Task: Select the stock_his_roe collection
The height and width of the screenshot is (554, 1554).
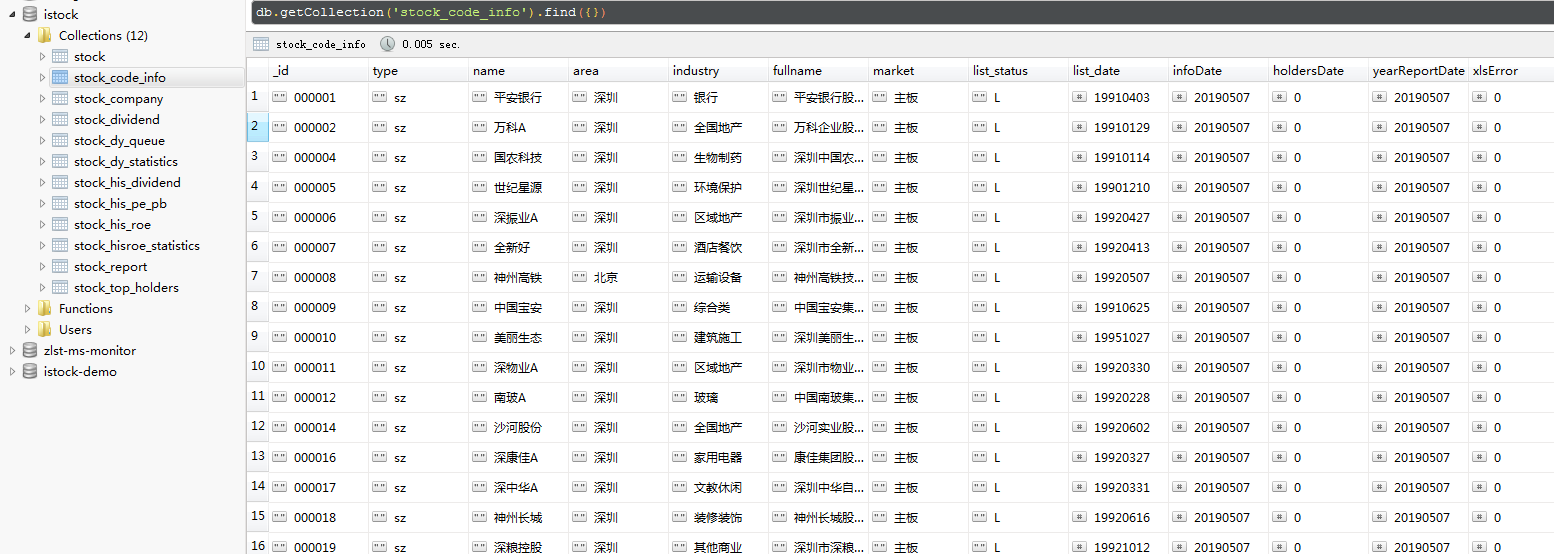Action: (113, 224)
